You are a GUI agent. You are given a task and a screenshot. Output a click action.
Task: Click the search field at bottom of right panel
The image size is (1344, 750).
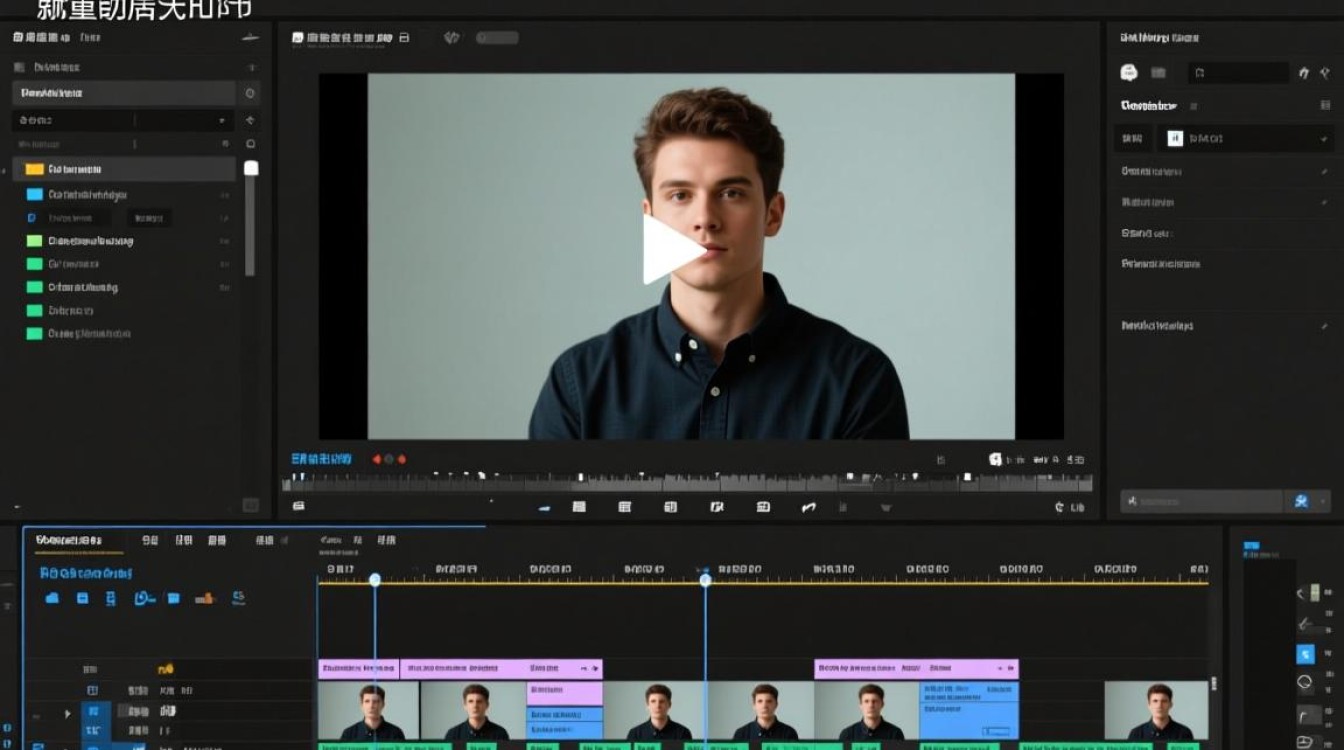point(1201,501)
